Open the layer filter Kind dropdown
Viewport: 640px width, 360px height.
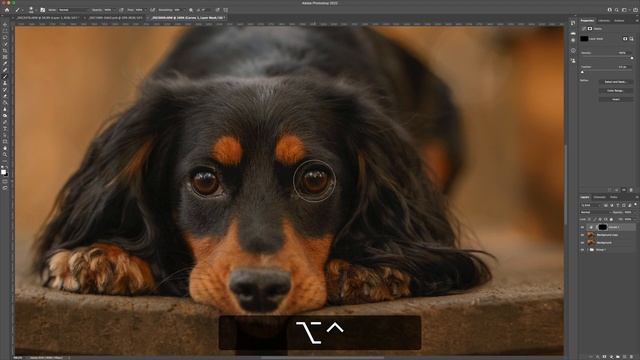(x=591, y=205)
